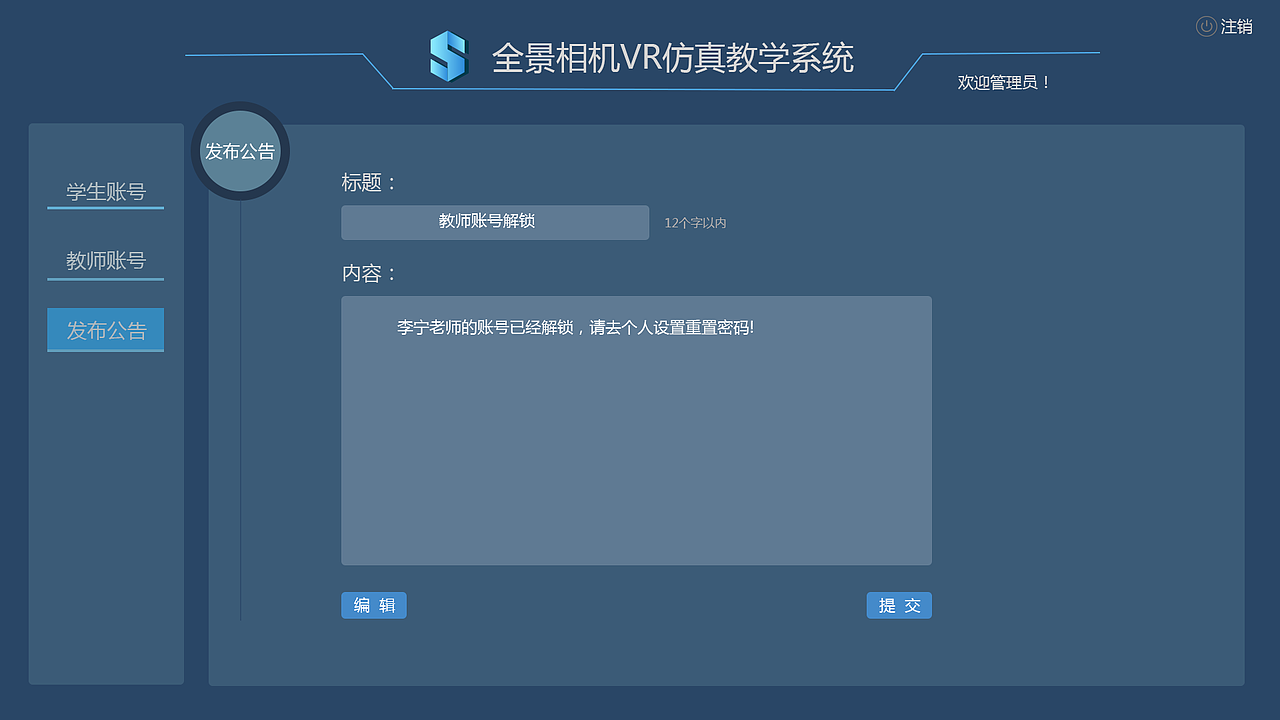Click the 欢迎管理员 welcome text
The height and width of the screenshot is (720, 1280).
point(1003,82)
